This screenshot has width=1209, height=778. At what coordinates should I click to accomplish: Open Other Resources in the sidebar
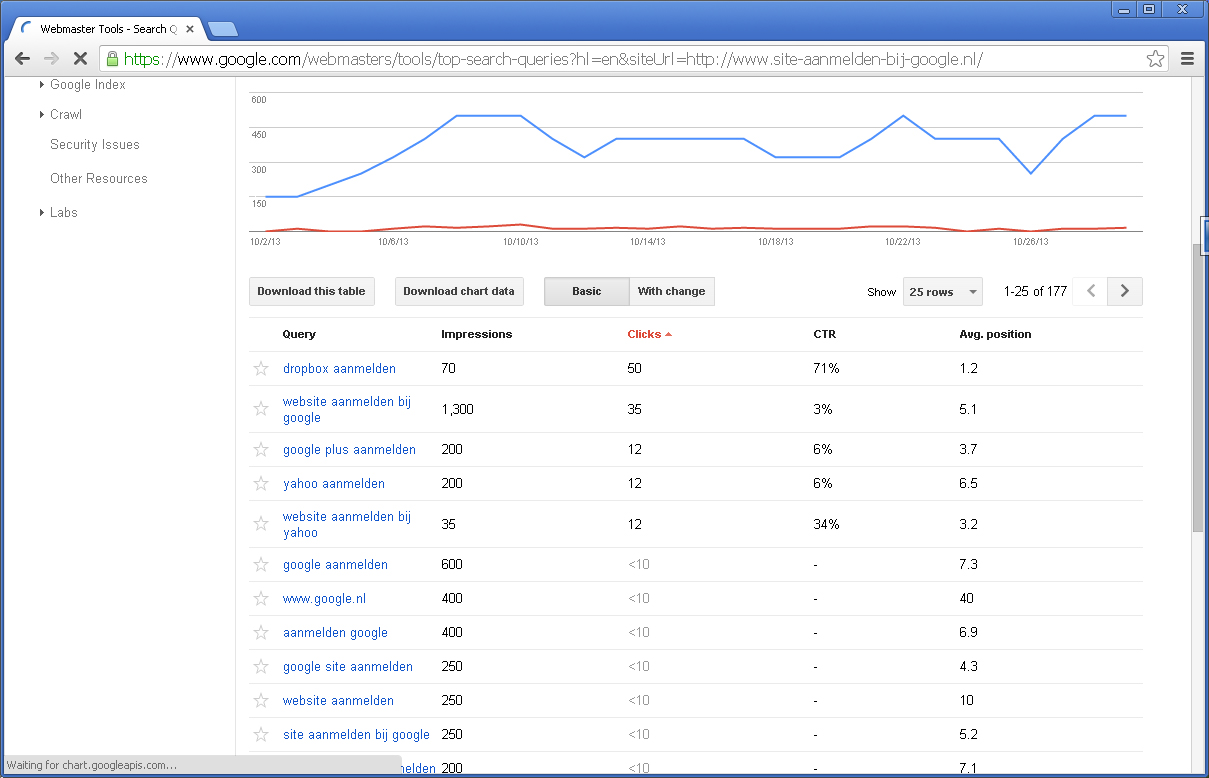[x=99, y=179]
